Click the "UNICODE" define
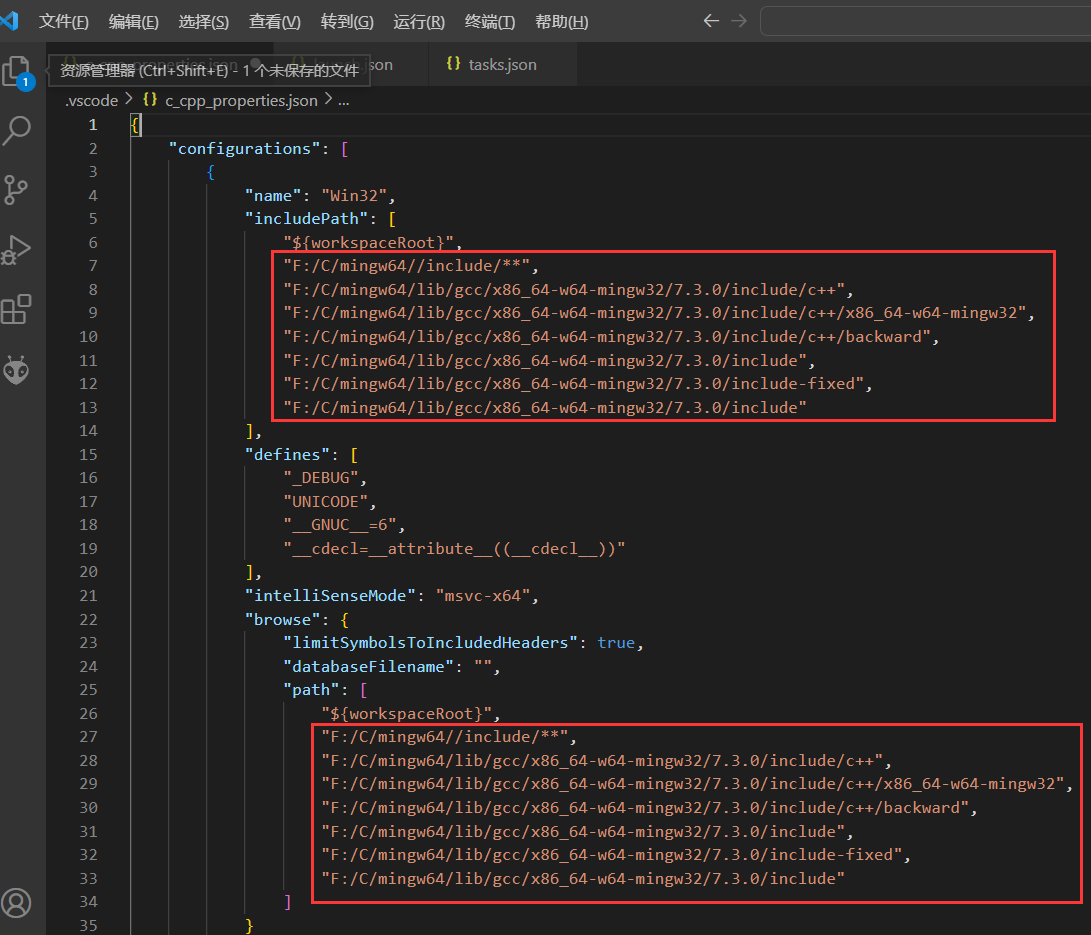 (326, 502)
